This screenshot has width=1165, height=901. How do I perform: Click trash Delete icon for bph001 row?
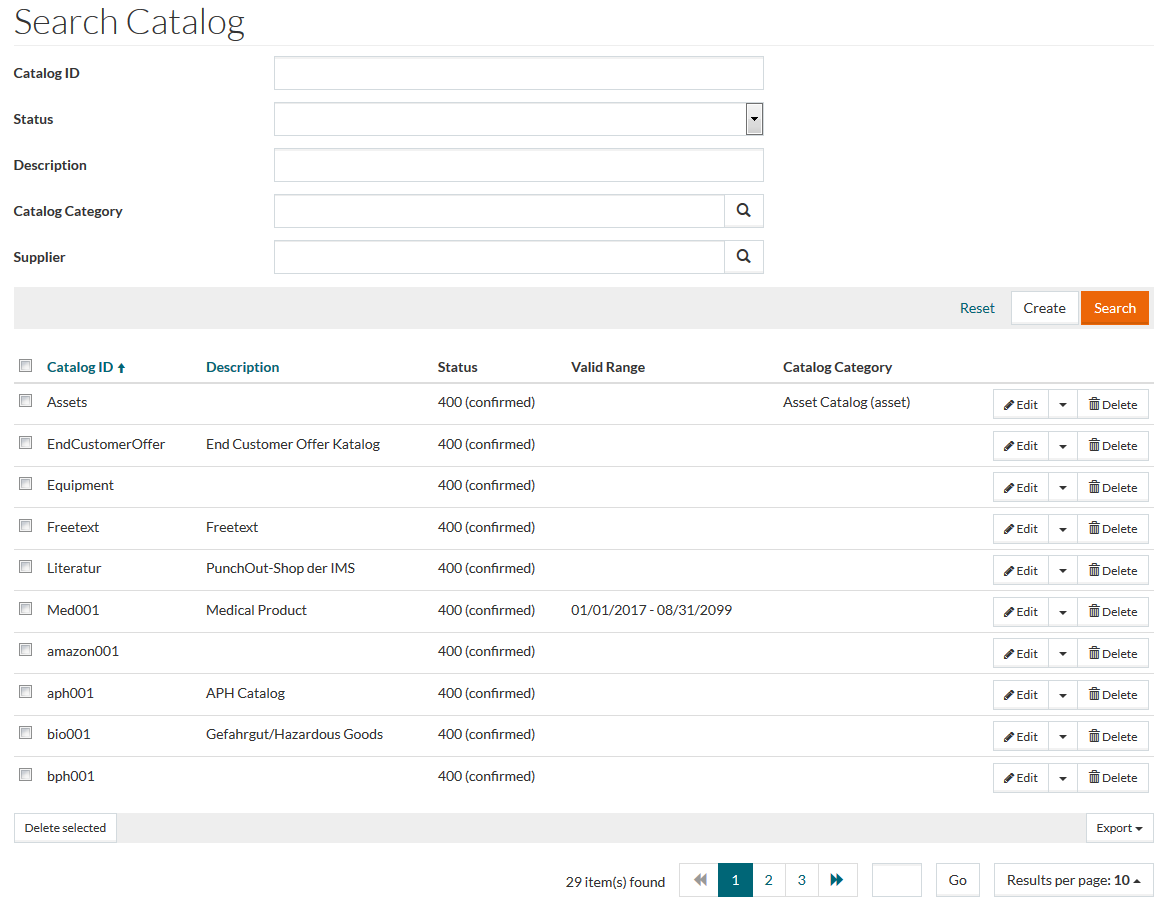tap(1113, 777)
